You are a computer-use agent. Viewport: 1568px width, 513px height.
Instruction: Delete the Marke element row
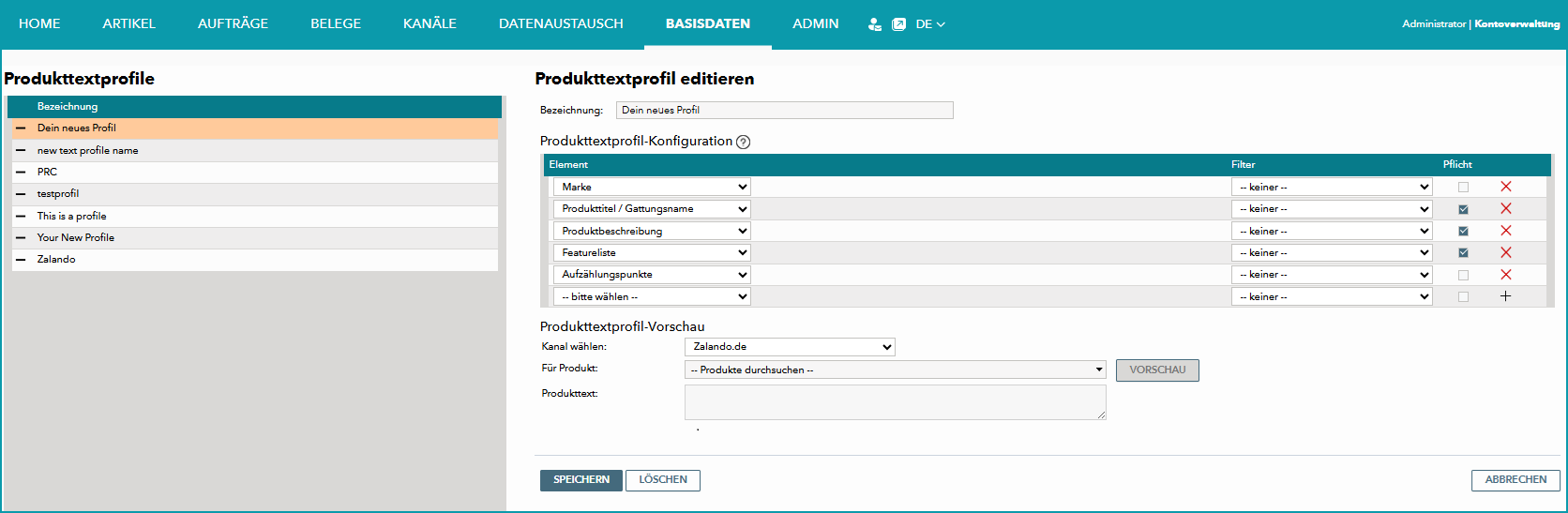1506,187
